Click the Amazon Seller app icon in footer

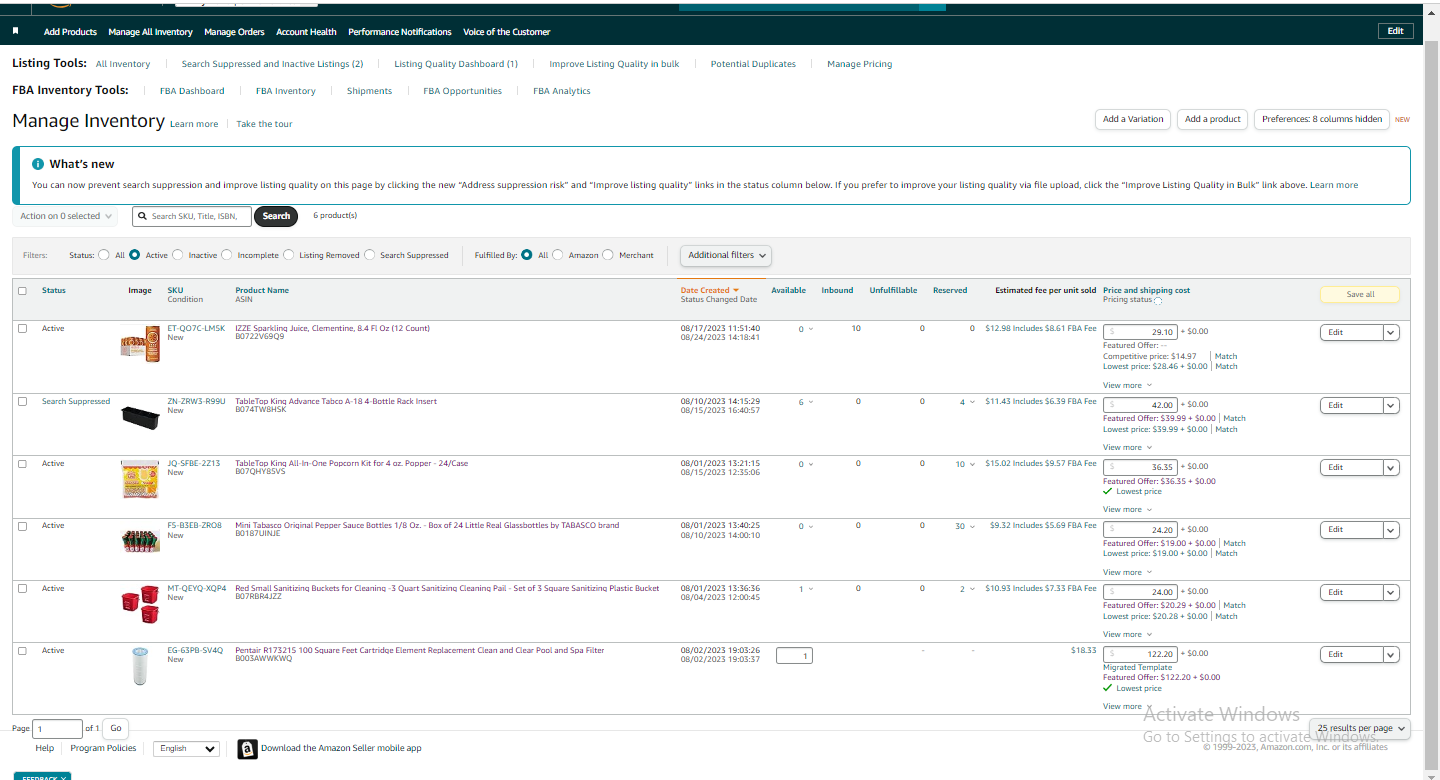tap(247, 749)
